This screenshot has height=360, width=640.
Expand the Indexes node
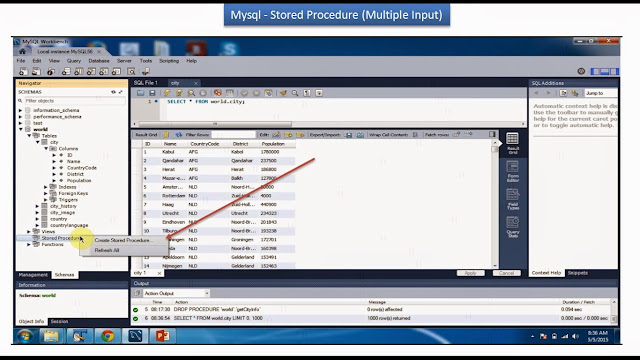pos(46,187)
